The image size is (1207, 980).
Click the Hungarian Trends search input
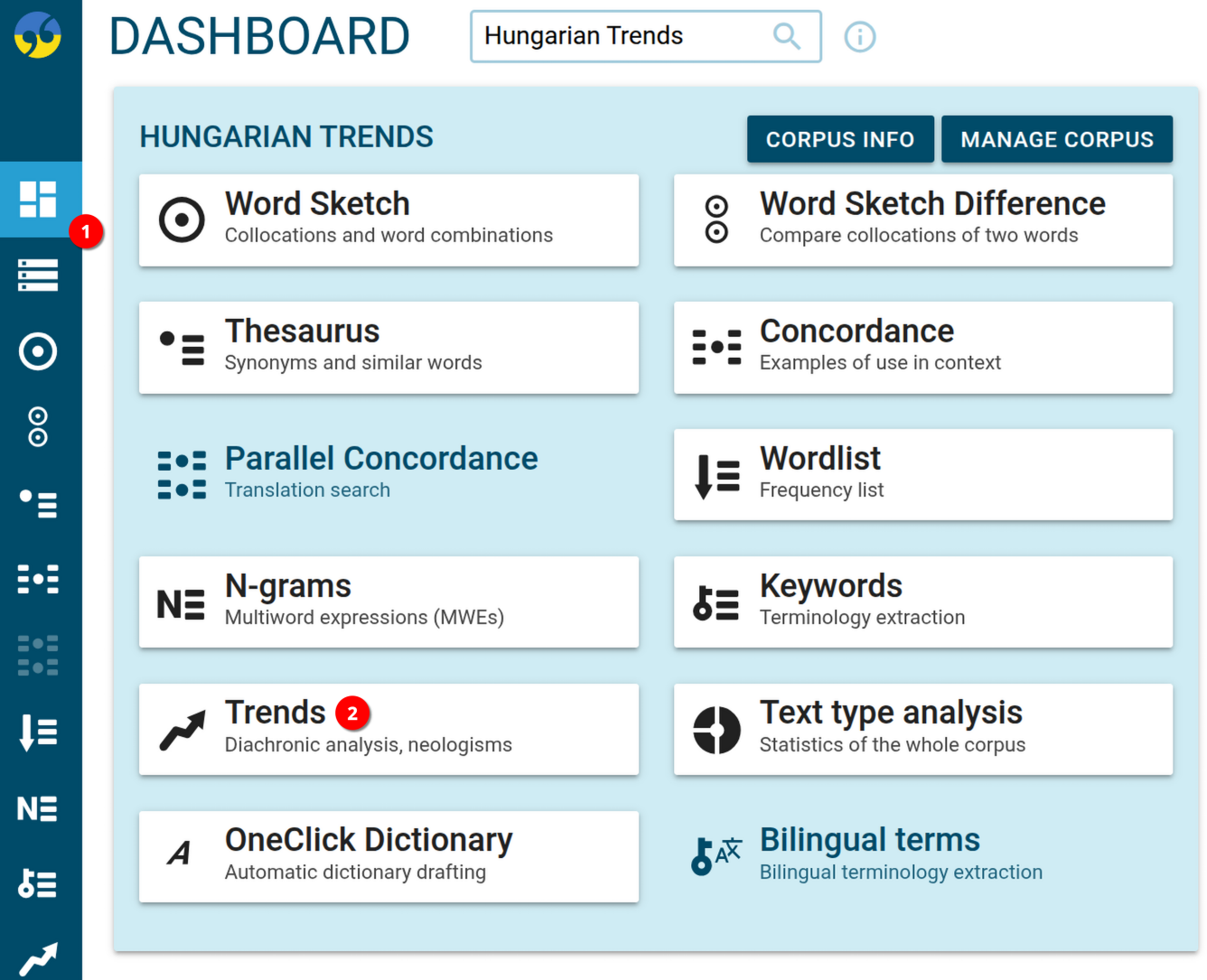pos(623,36)
